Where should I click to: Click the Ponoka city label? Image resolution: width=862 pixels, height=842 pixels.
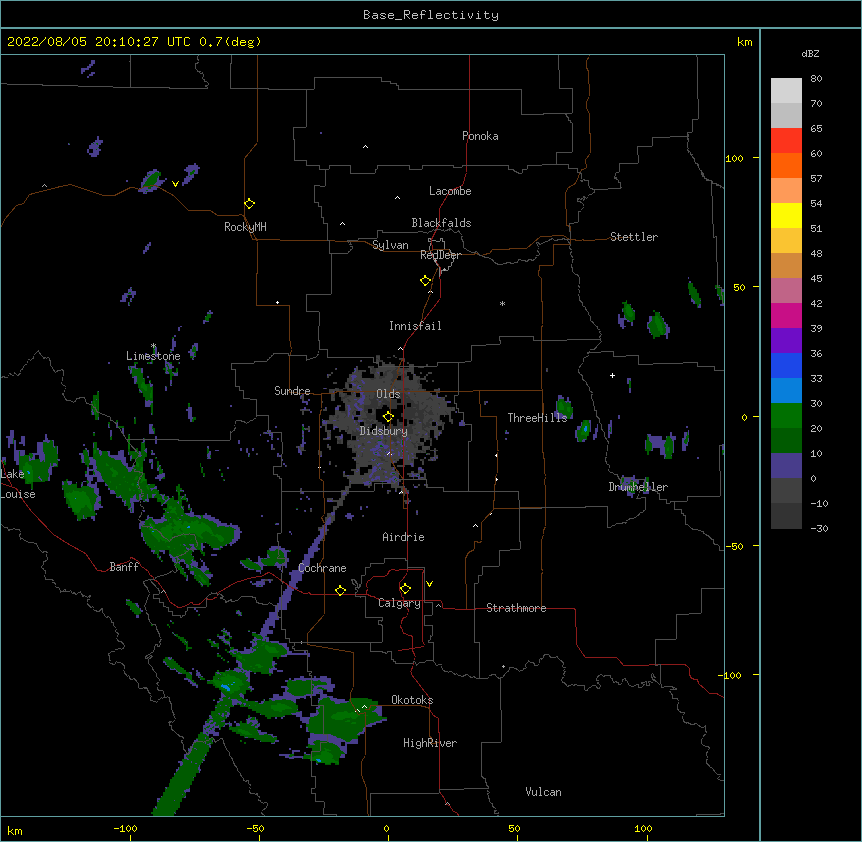coord(480,136)
